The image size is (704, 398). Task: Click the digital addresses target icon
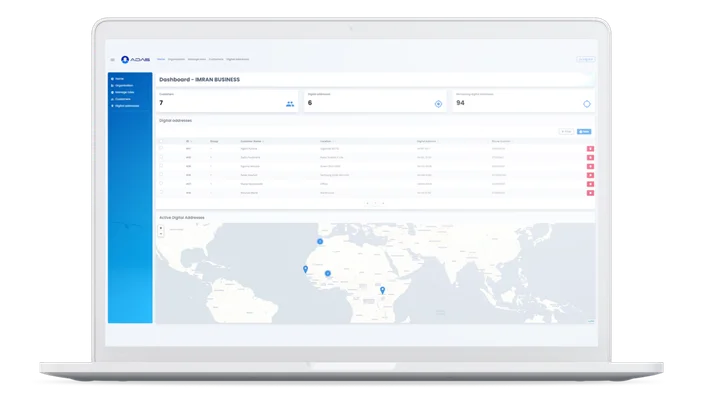click(x=438, y=104)
